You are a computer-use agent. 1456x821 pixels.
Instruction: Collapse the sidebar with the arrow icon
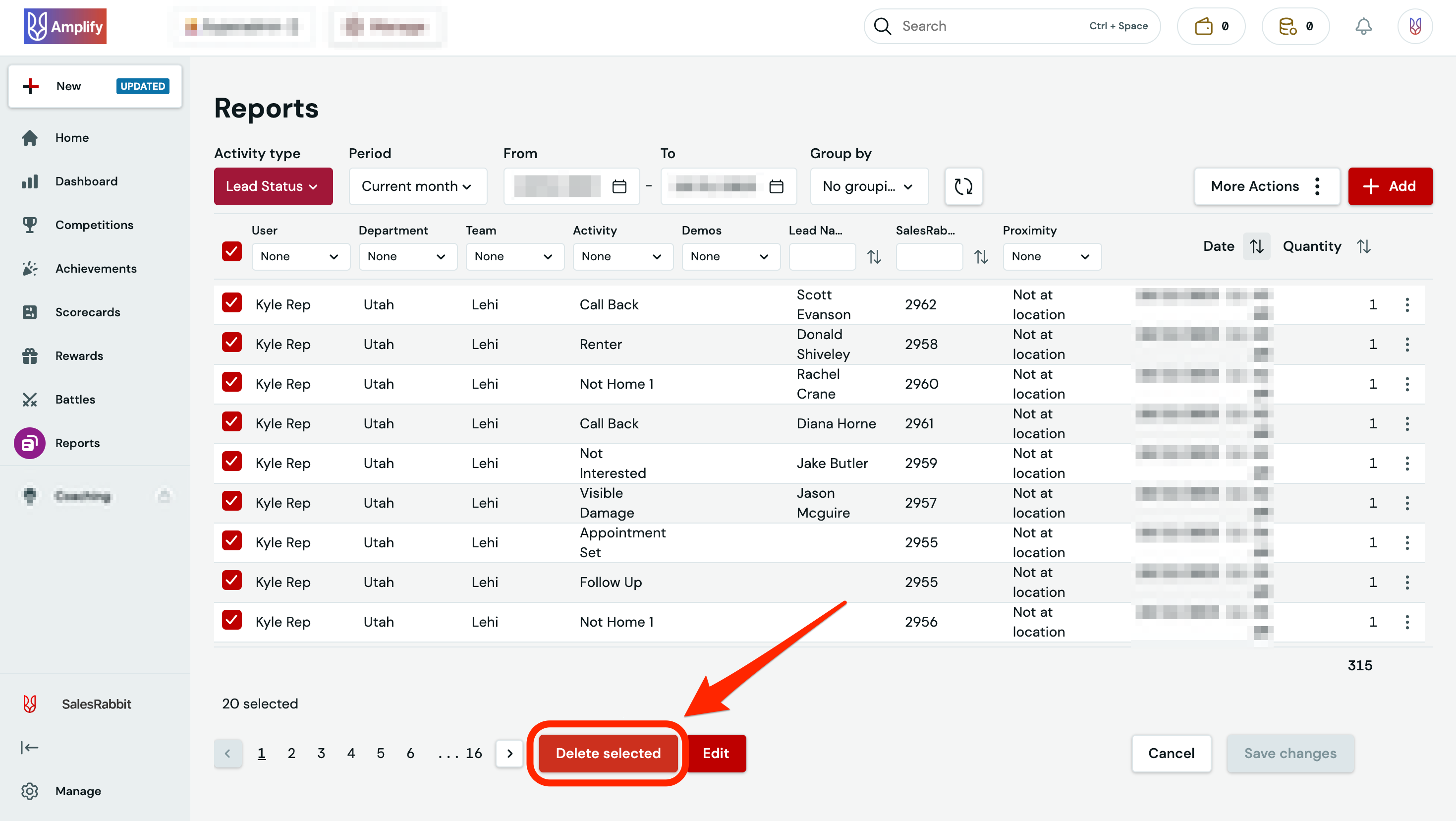tap(29, 747)
